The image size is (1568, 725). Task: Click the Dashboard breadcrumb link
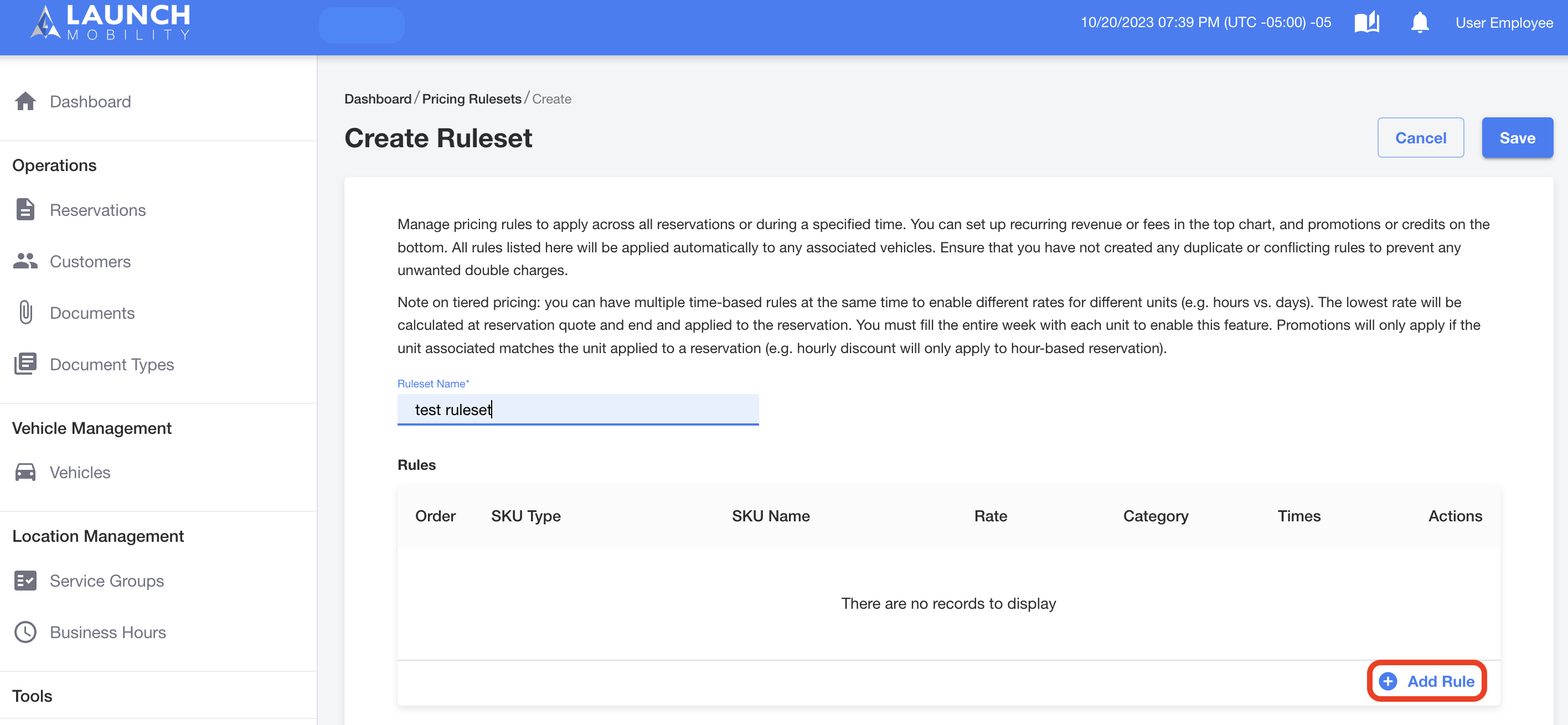[x=378, y=99]
